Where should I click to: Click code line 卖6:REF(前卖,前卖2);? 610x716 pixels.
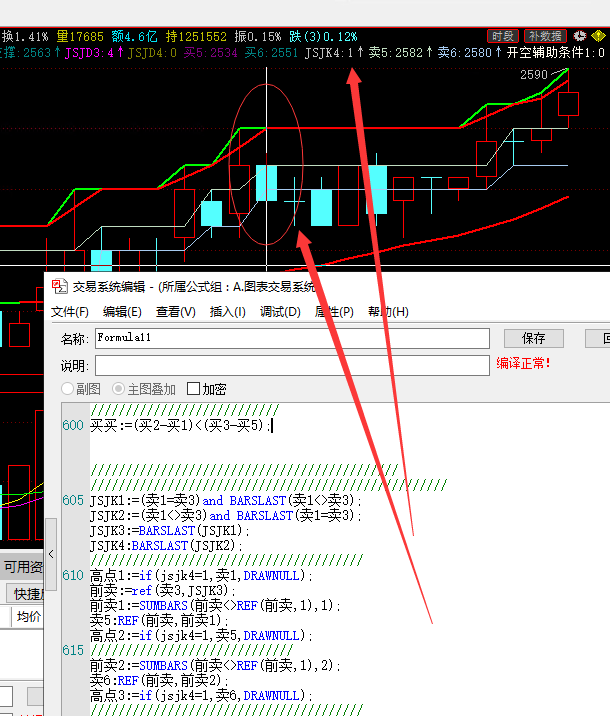pyautogui.click(x=159, y=680)
